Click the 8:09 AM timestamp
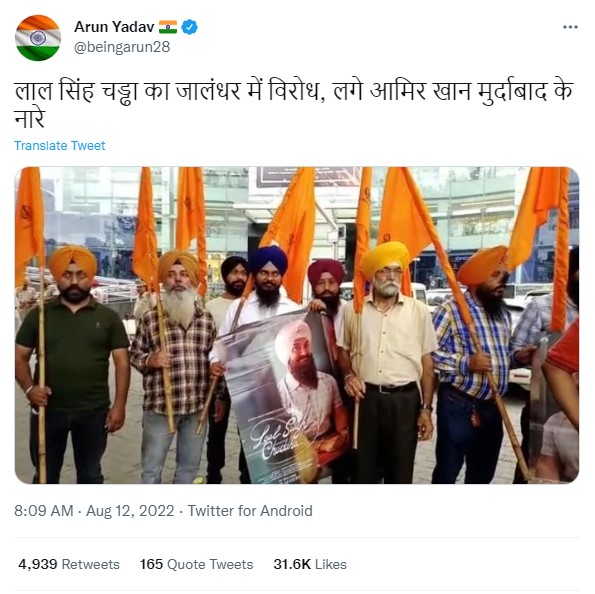The height and width of the screenshot is (594, 595). [x=44, y=511]
